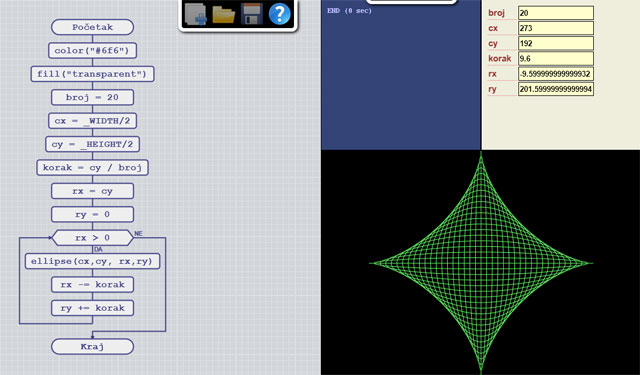Screen dimensions: 640x375
Task: Click the rx > 0 condition block
Action: [x=93, y=238]
